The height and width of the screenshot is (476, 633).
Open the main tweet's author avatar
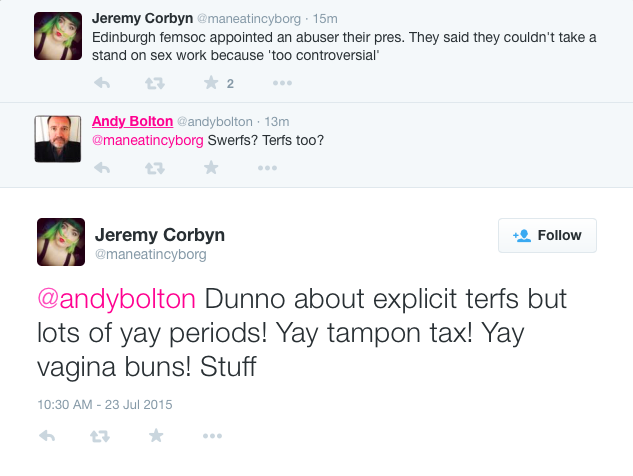(61, 242)
